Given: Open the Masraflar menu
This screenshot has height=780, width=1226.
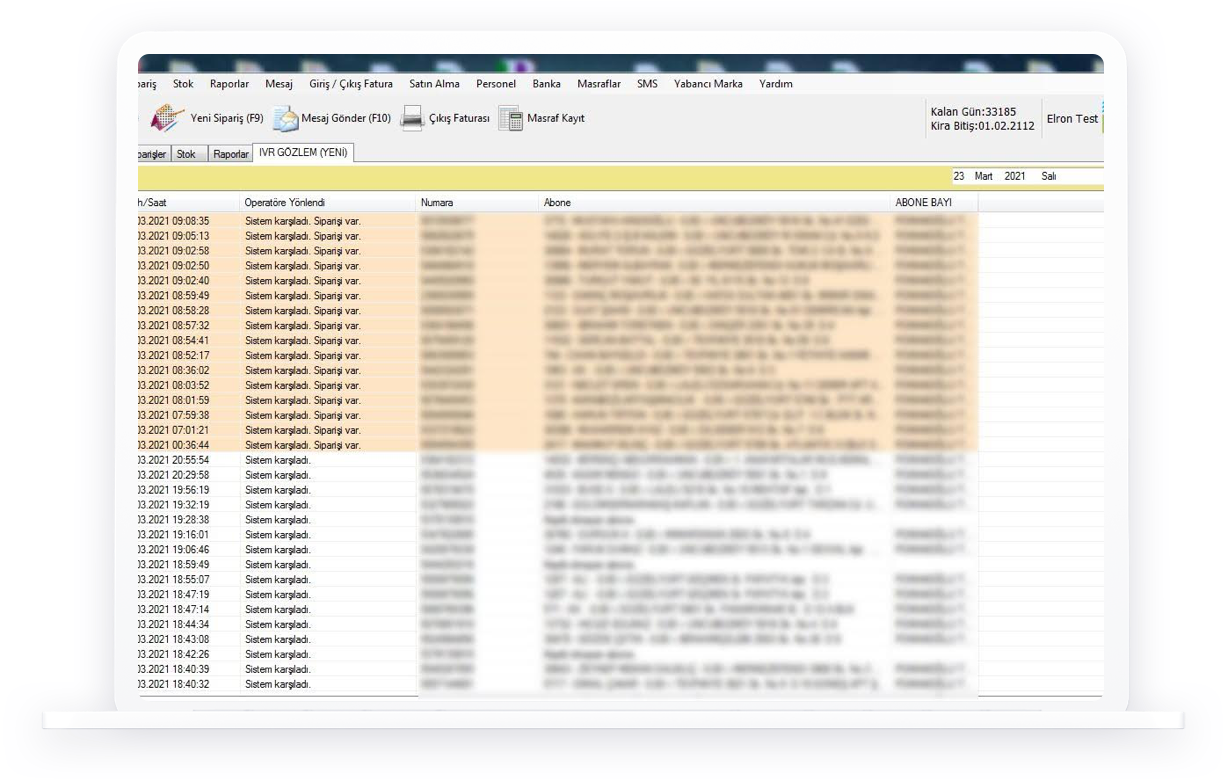Looking at the screenshot, I should [x=599, y=84].
